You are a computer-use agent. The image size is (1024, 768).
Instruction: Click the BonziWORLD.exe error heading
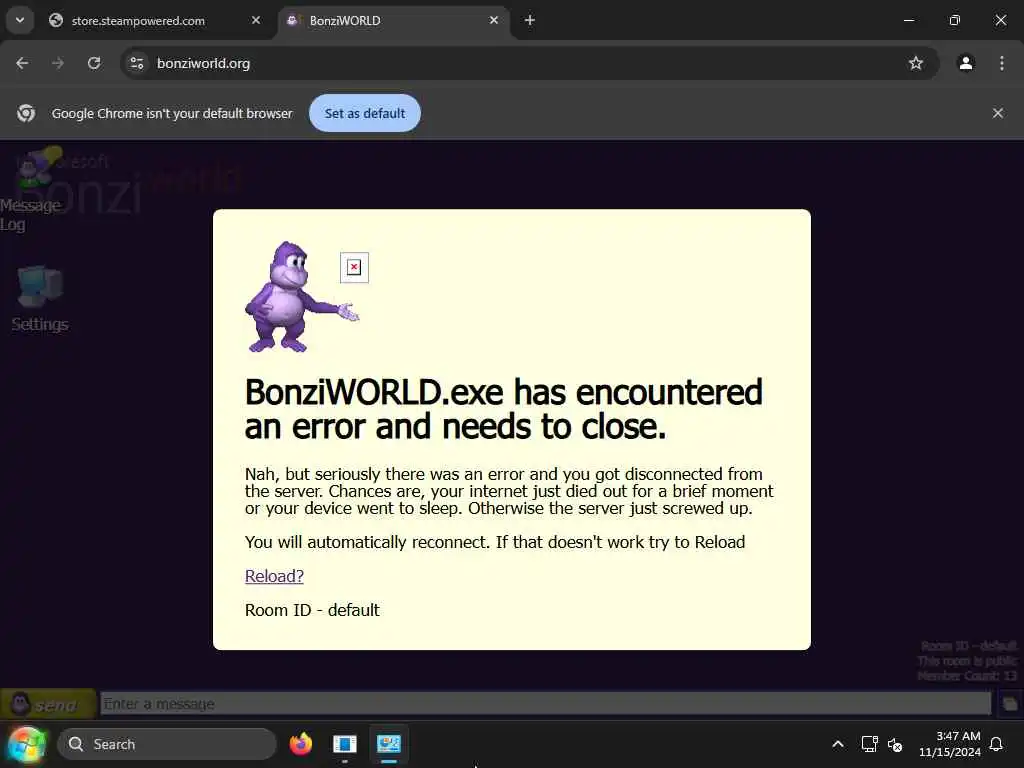point(504,409)
